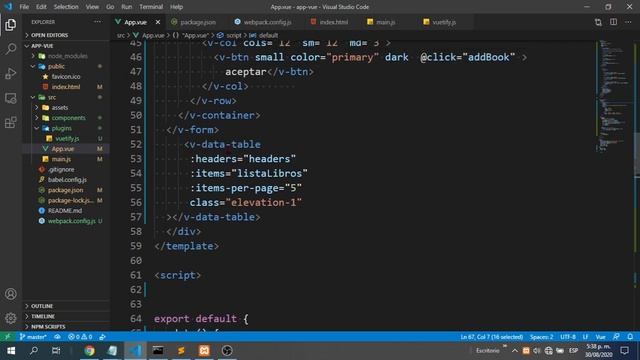Open Explorer more actions ellipsis

point(98,22)
